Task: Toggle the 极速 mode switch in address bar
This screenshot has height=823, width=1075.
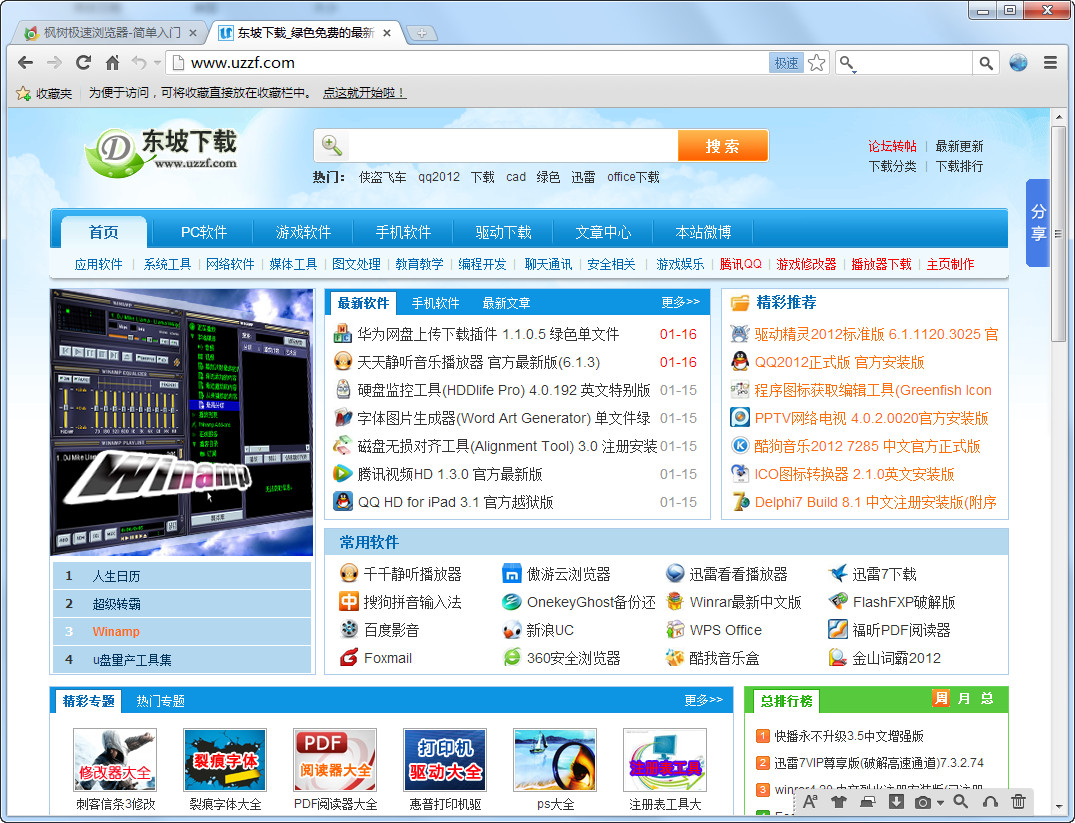Action: 786,63
